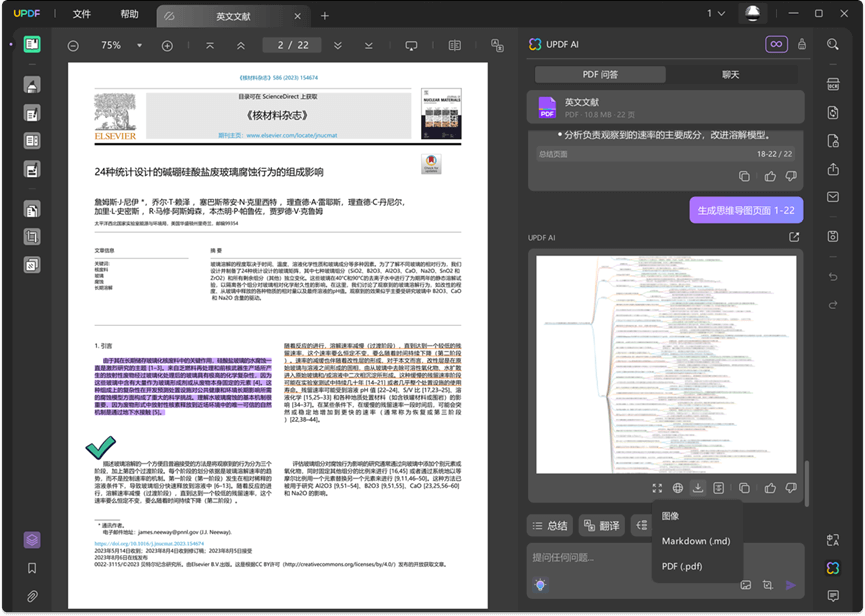Undo the last action
The width and height of the screenshot is (865, 616).
coord(833,277)
